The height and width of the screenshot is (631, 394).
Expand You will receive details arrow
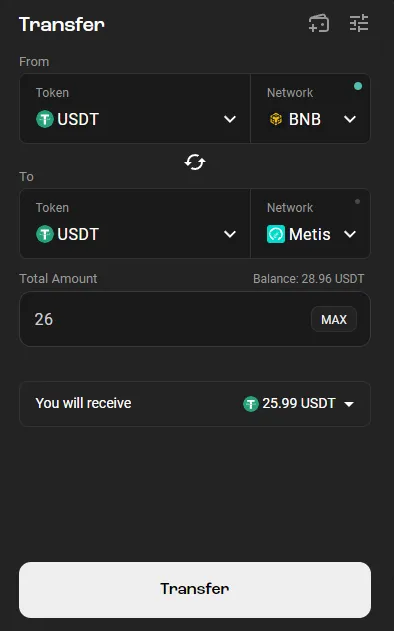pos(349,404)
